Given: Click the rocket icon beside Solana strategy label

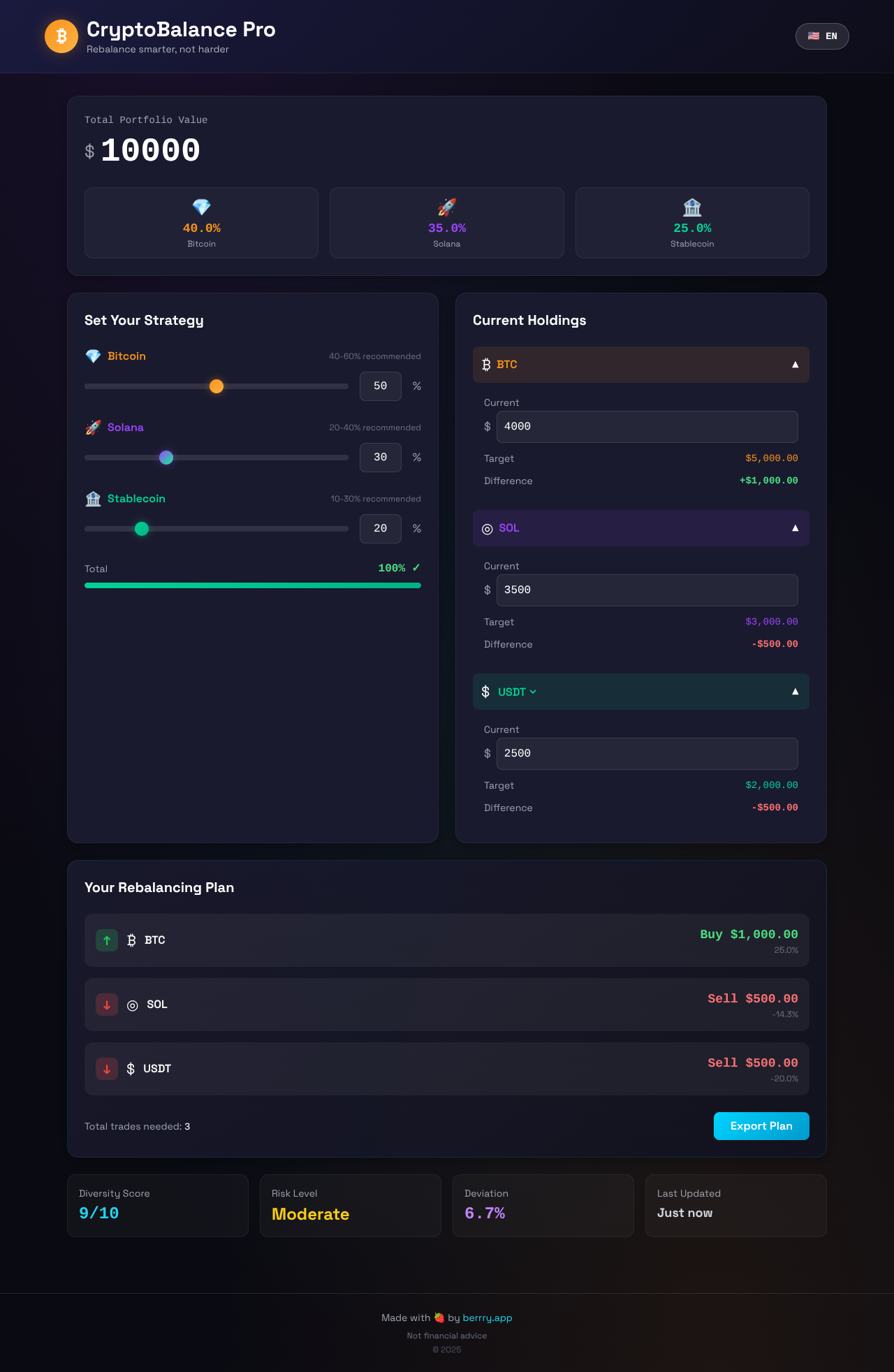Looking at the screenshot, I should (x=93, y=428).
